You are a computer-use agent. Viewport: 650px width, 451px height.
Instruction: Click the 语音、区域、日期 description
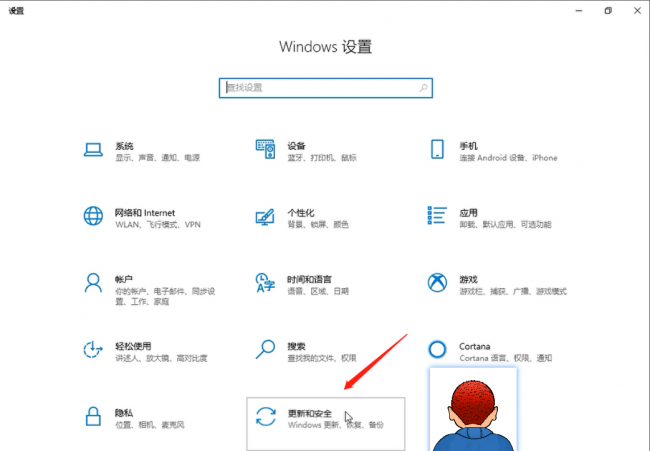[318, 291]
